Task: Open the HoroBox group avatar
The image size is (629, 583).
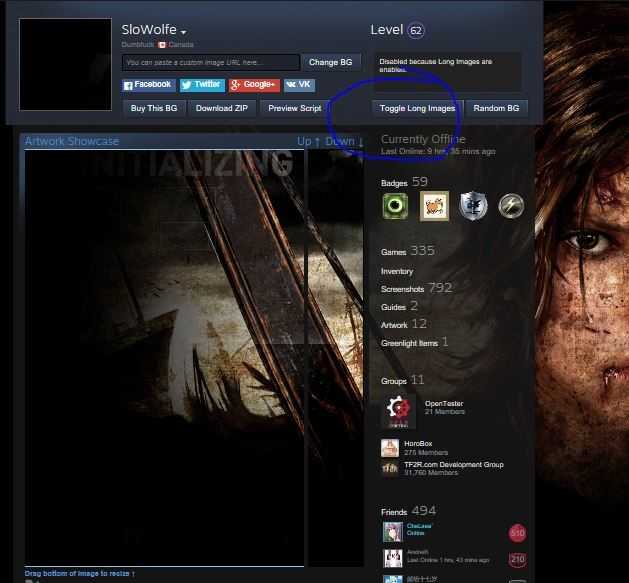Action: tap(390, 448)
